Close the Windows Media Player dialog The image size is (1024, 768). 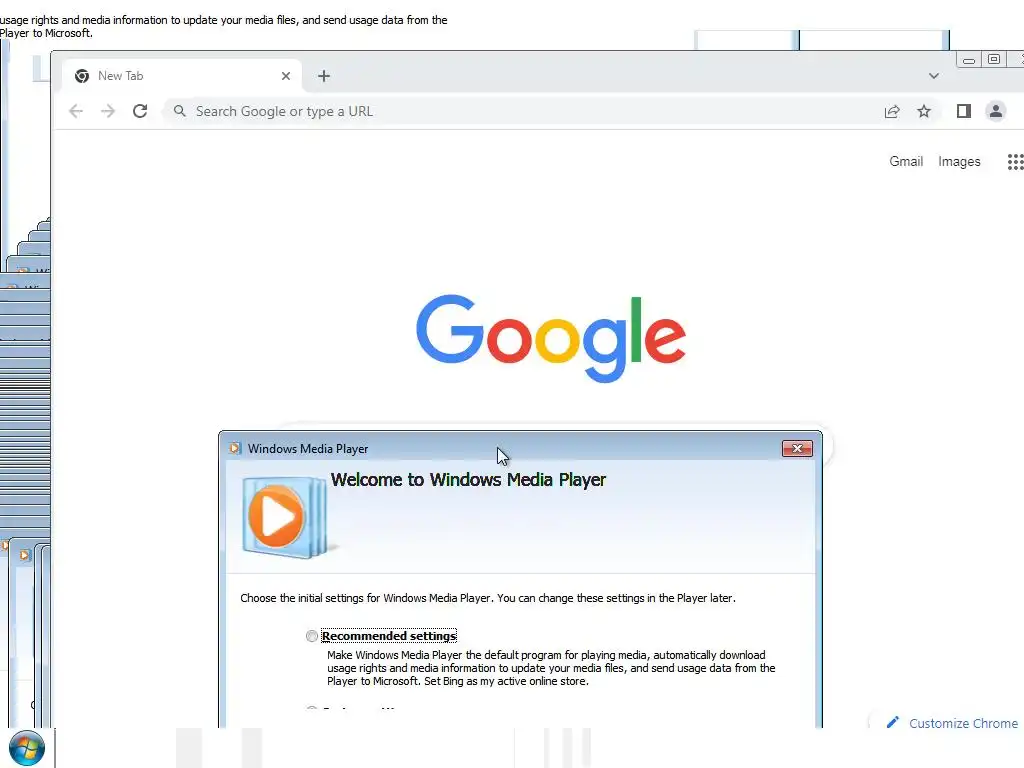(x=797, y=449)
